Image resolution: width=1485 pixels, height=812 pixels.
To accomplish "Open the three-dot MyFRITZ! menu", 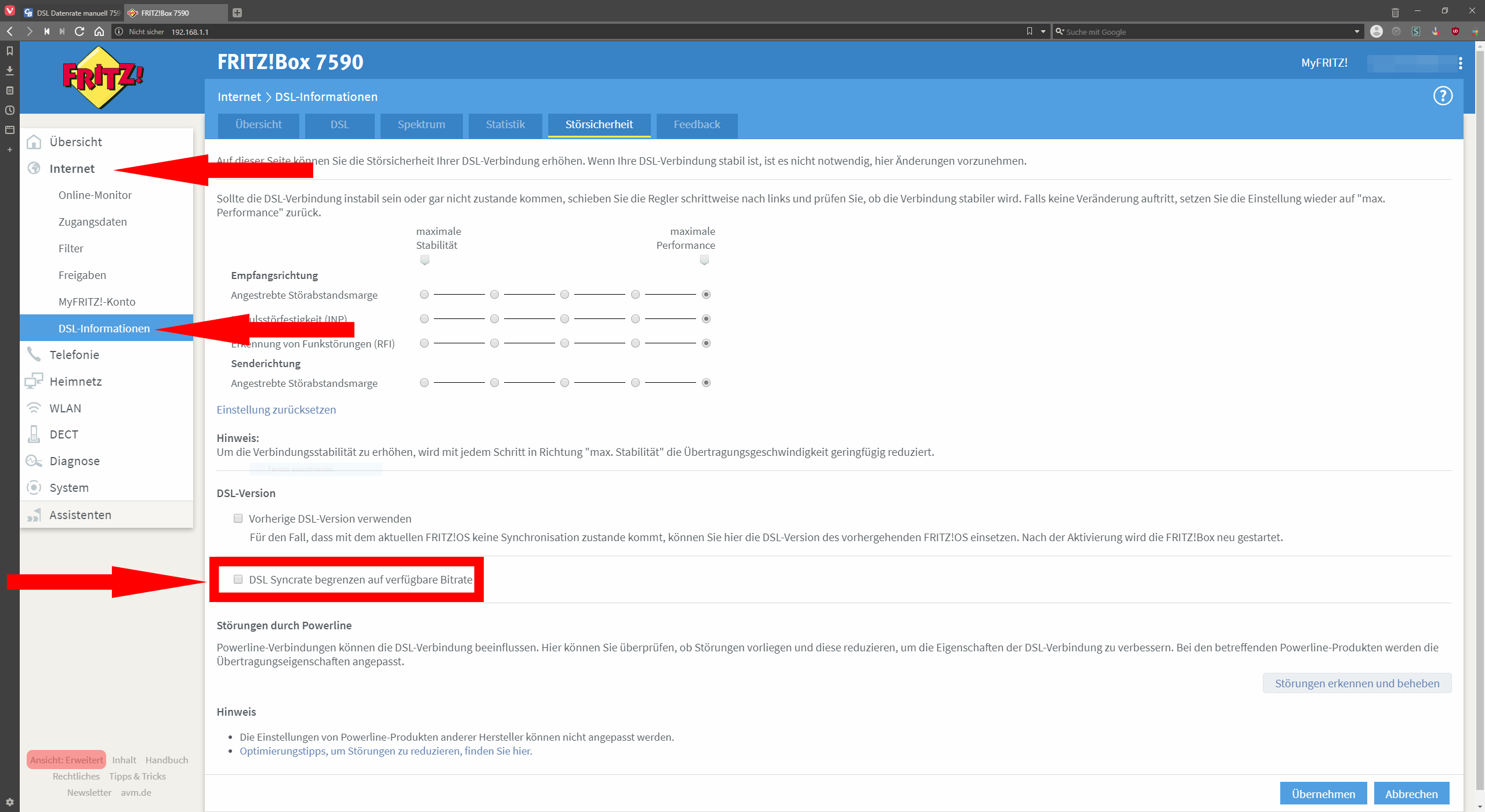I will (1460, 63).
